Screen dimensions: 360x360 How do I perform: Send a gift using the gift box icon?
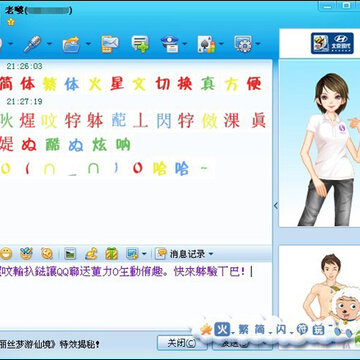tap(111, 254)
